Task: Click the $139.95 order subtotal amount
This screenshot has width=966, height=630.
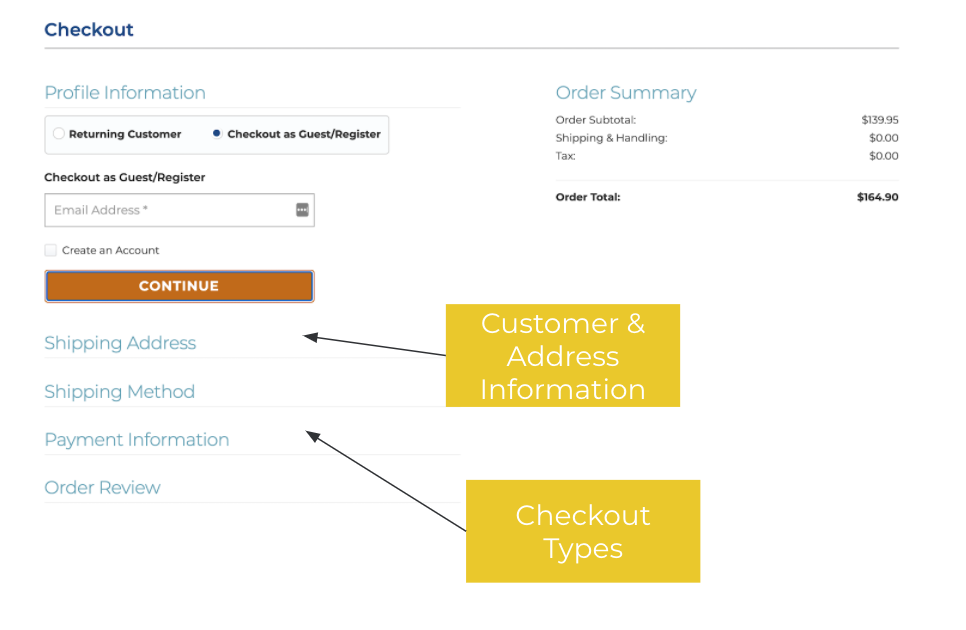Action: point(879,120)
